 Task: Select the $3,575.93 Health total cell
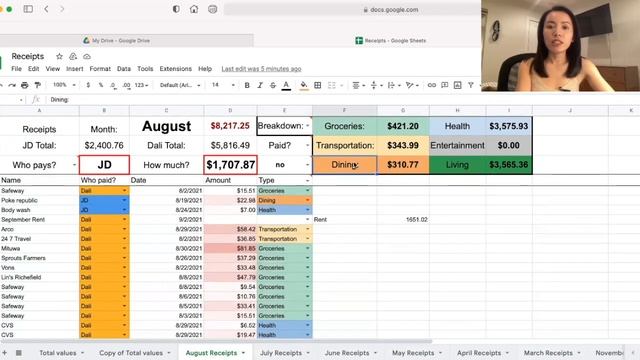pyautogui.click(x=509, y=126)
